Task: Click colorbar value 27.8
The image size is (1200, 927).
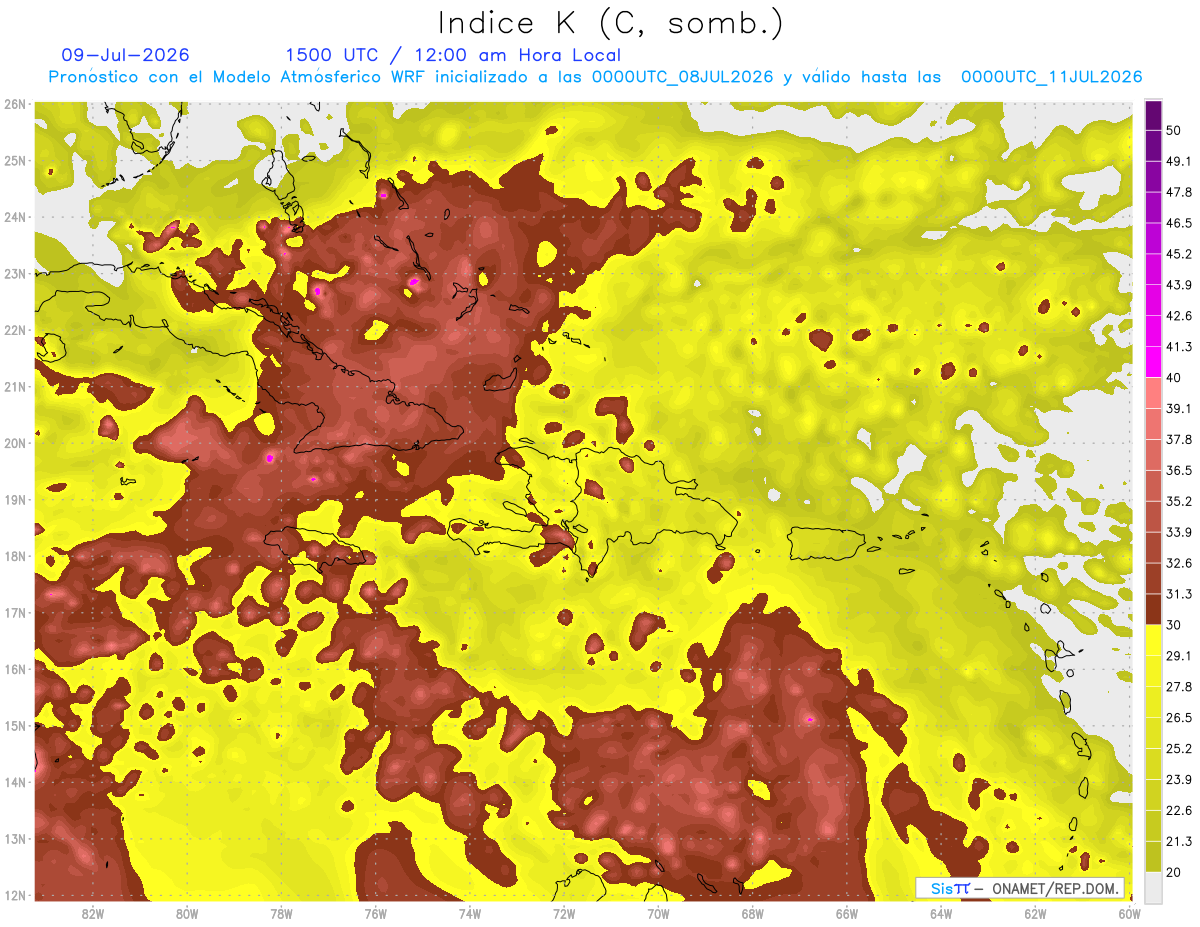Action: 1178,687
